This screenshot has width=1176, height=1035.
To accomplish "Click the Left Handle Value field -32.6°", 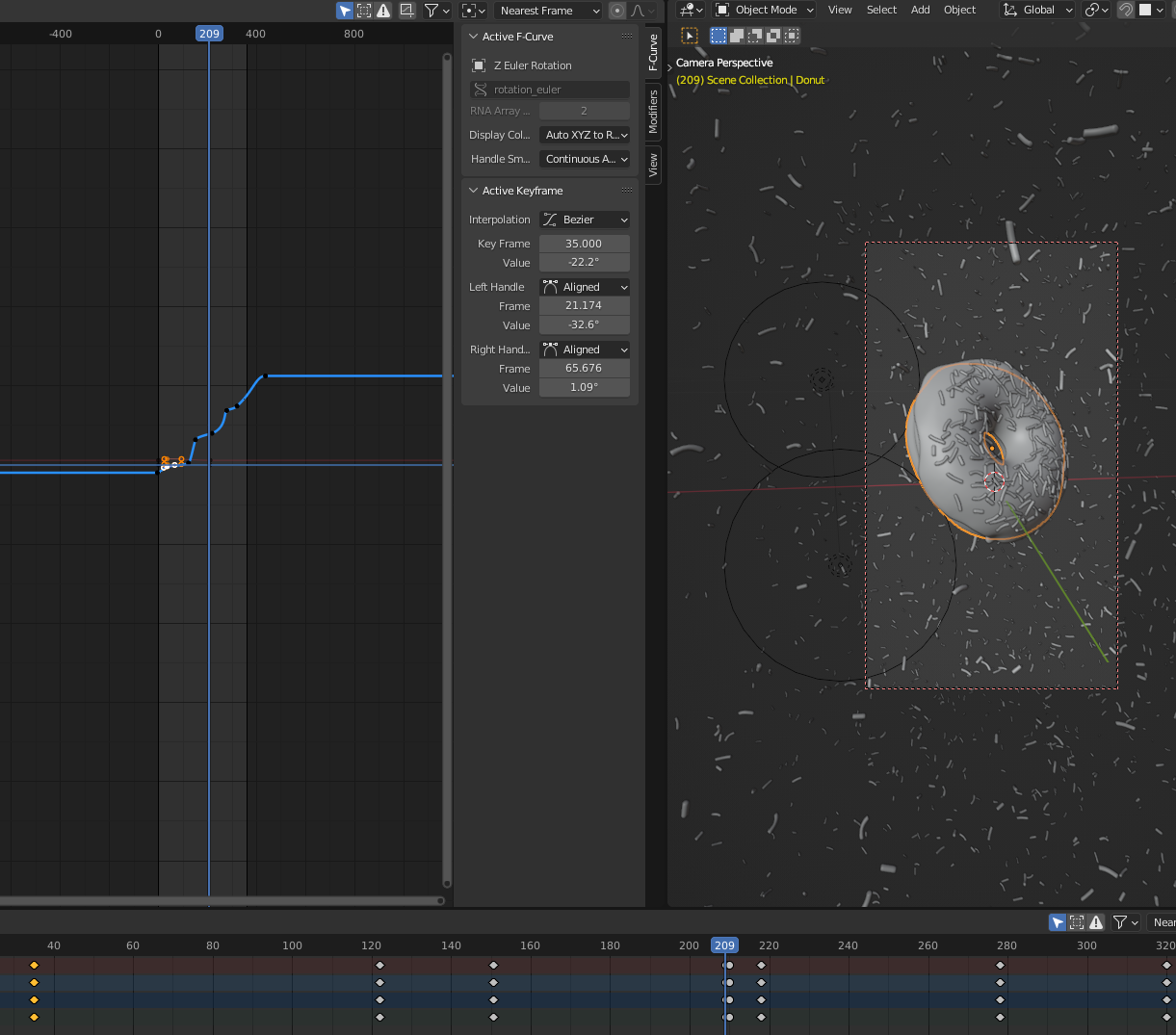I will click(585, 324).
